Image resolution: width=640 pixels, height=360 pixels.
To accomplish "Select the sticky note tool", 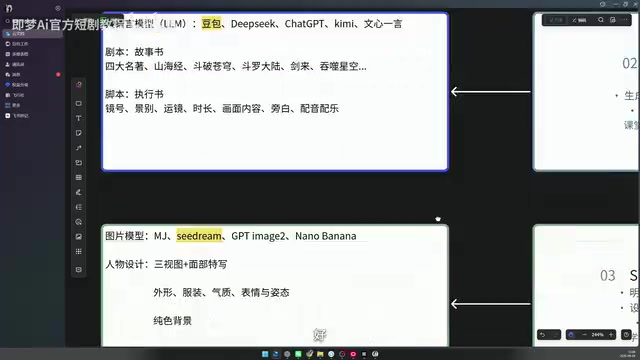I will (x=79, y=133).
